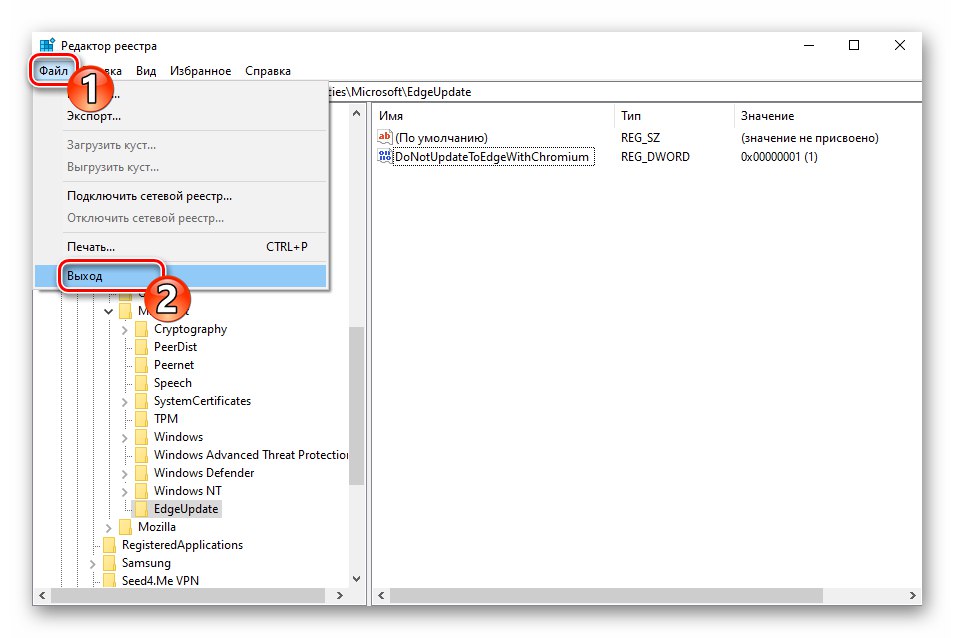Screen dimensions: 954x638
Task: Expand the Cryptography key
Action: point(125,330)
